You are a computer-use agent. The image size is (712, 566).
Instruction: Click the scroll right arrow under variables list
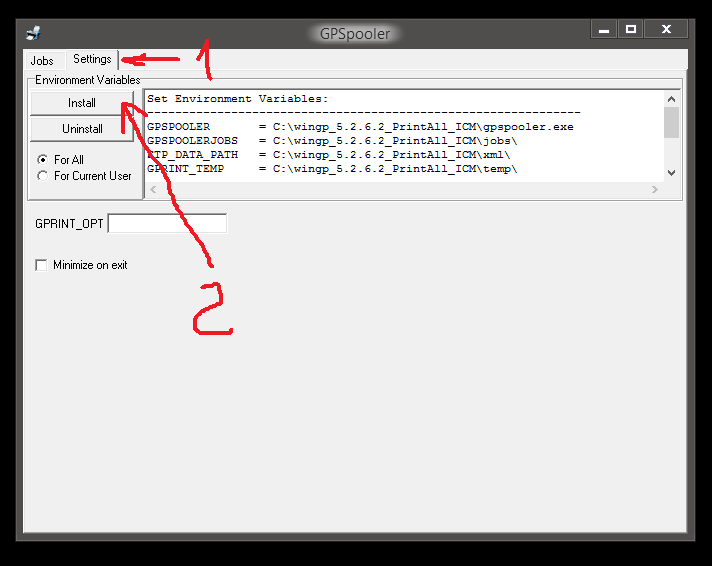654,189
